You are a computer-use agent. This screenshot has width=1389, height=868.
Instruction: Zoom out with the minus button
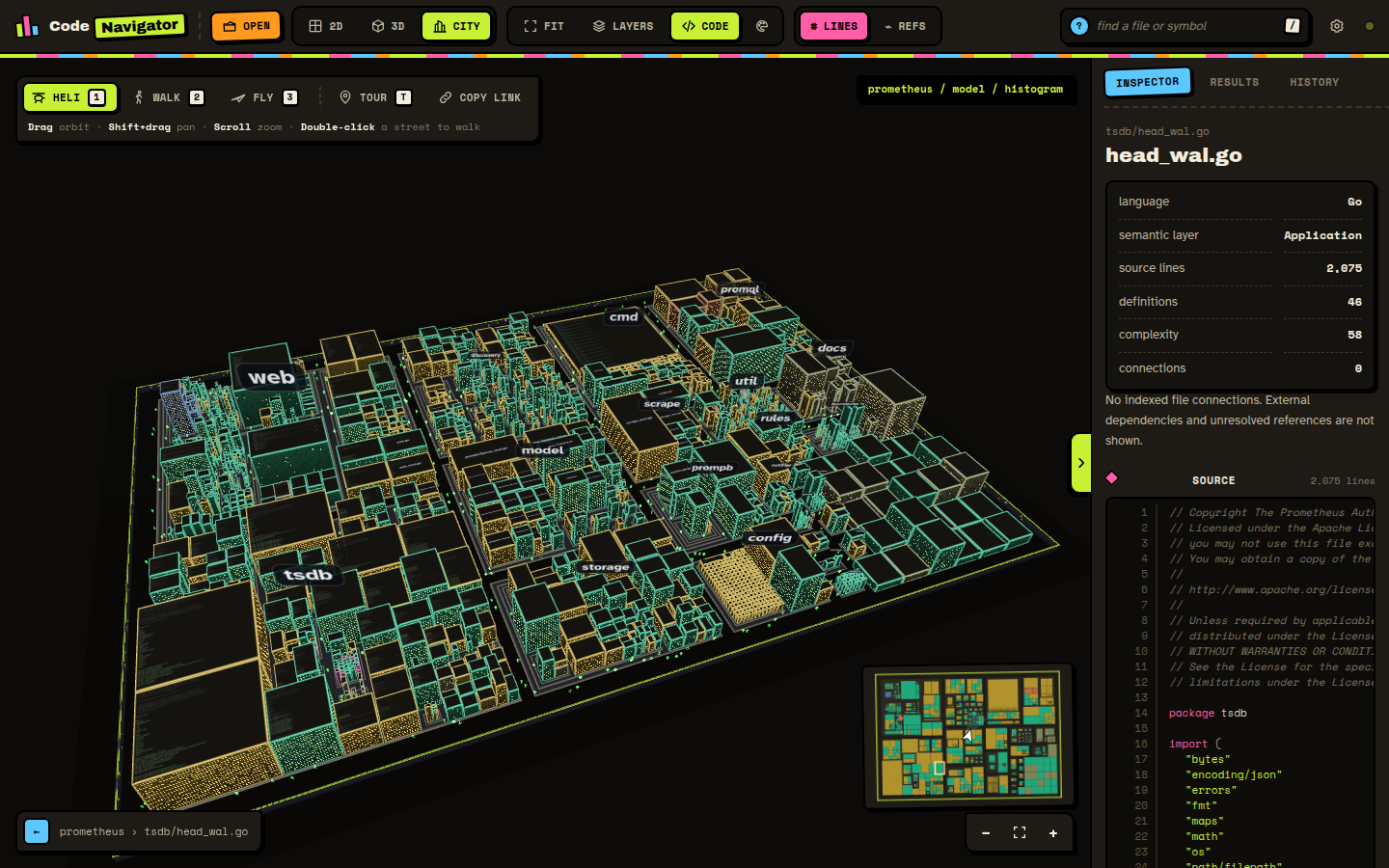point(986,833)
